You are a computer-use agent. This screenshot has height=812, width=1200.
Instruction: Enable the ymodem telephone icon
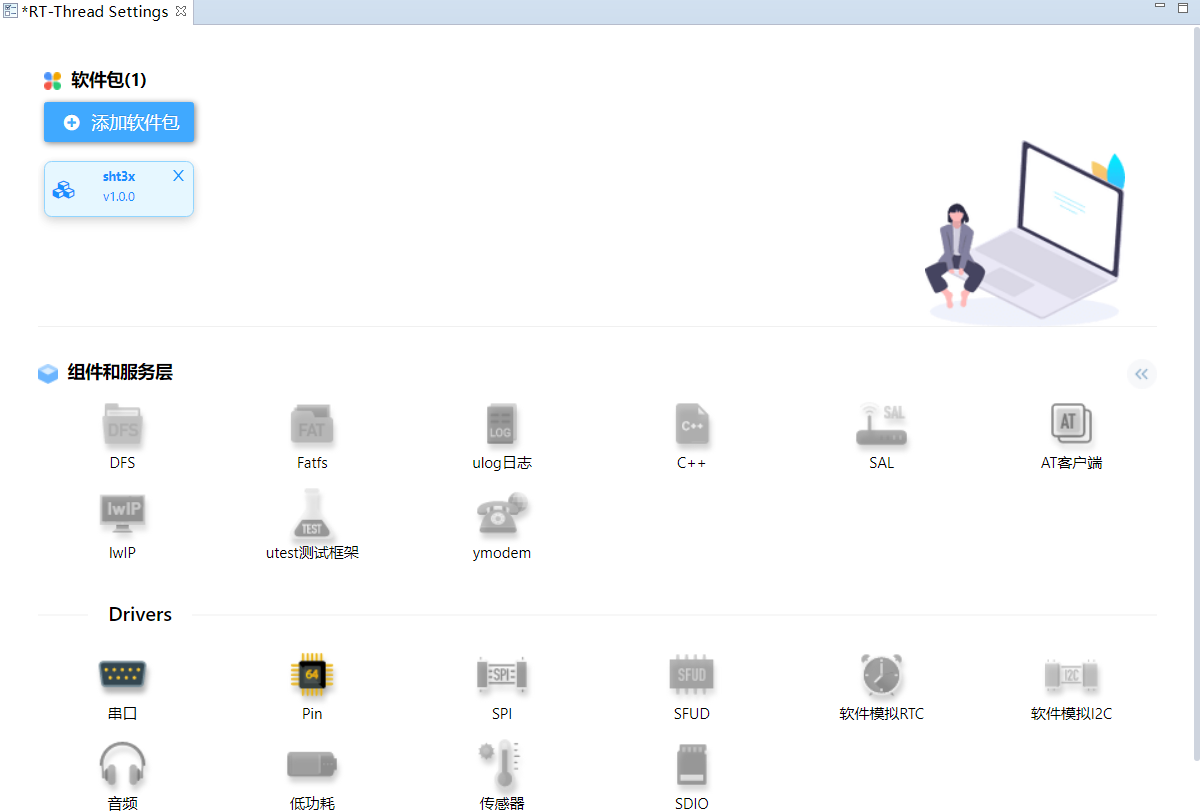click(x=501, y=515)
